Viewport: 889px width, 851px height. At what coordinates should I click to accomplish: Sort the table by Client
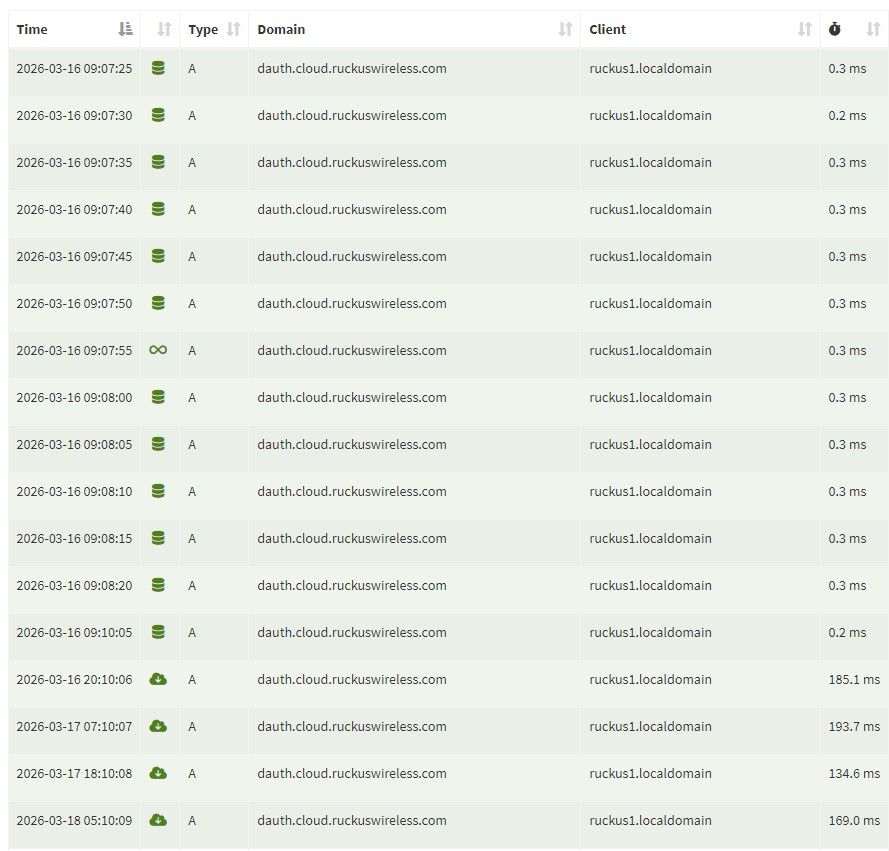click(805, 29)
